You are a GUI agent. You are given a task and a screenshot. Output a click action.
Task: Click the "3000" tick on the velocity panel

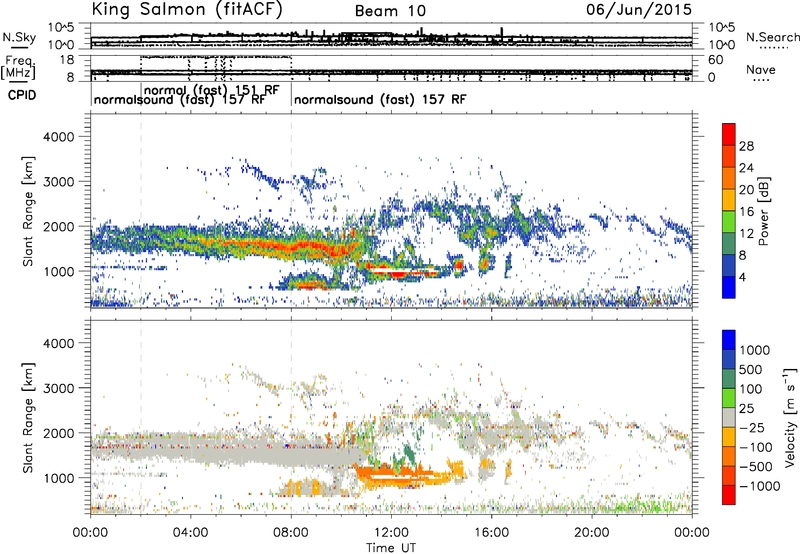click(x=59, y=388)
